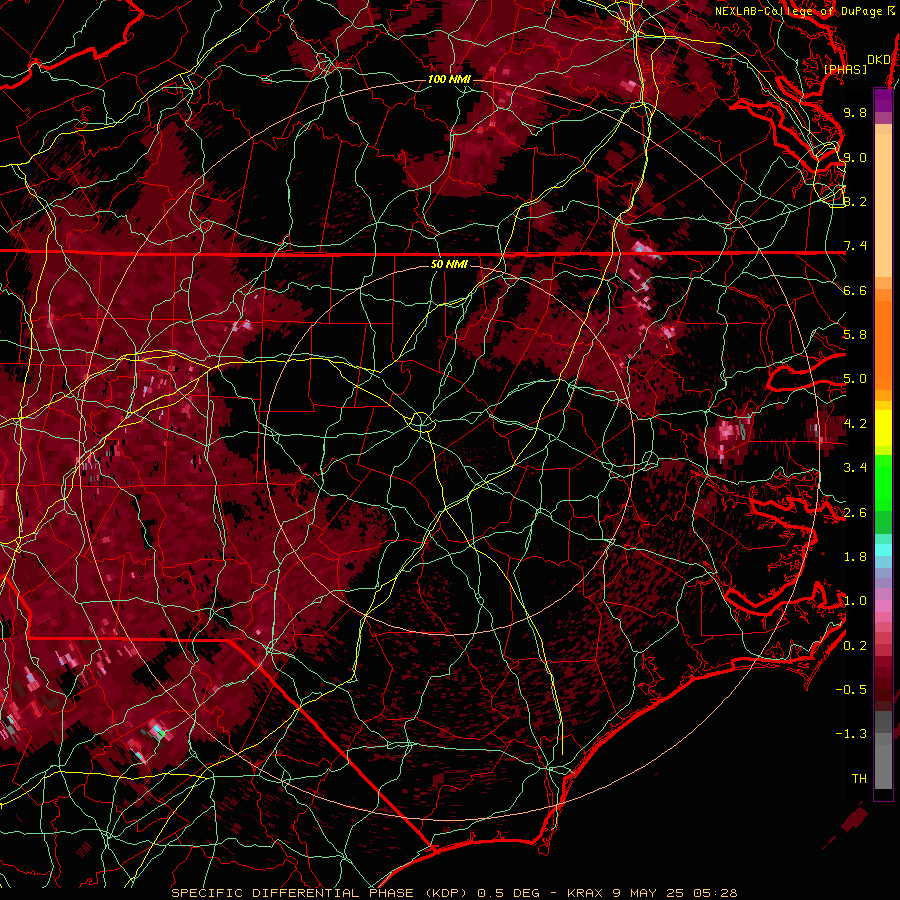Click the -1.3 value on the color scale
This screenshot has height=900, width=900.
click(851, 734)
